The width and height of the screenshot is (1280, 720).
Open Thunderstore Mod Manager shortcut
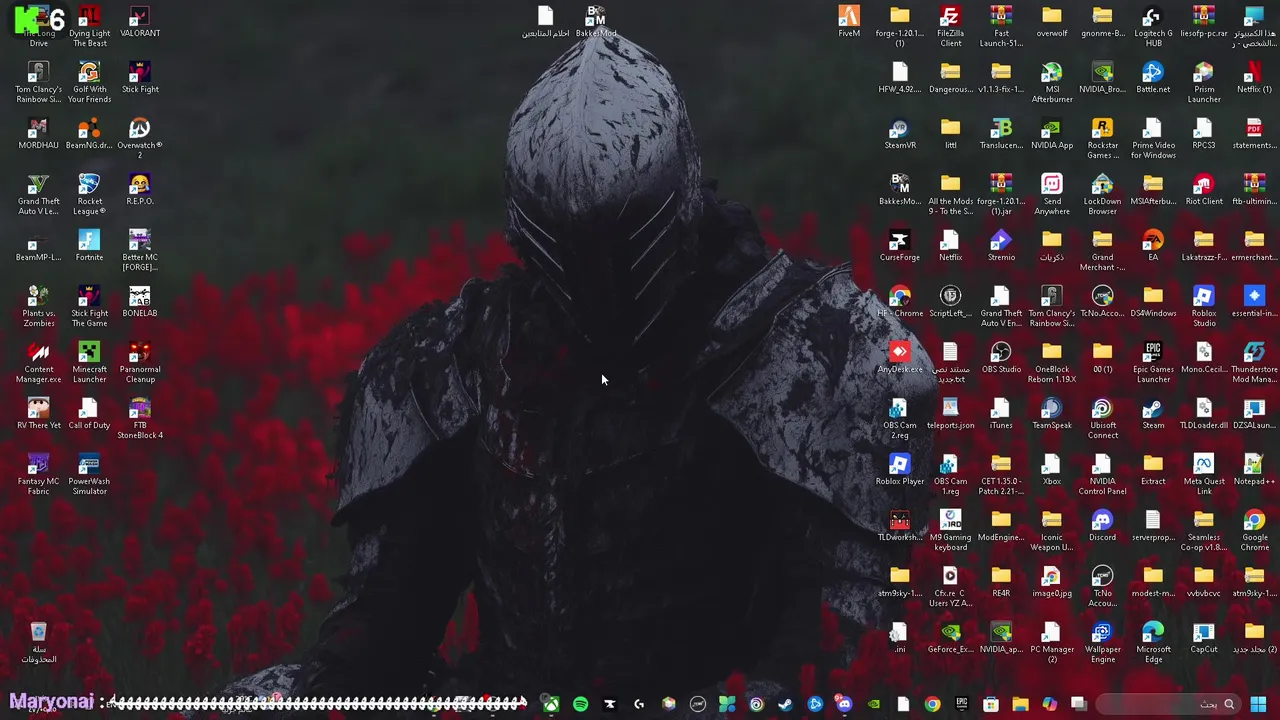1254,363
